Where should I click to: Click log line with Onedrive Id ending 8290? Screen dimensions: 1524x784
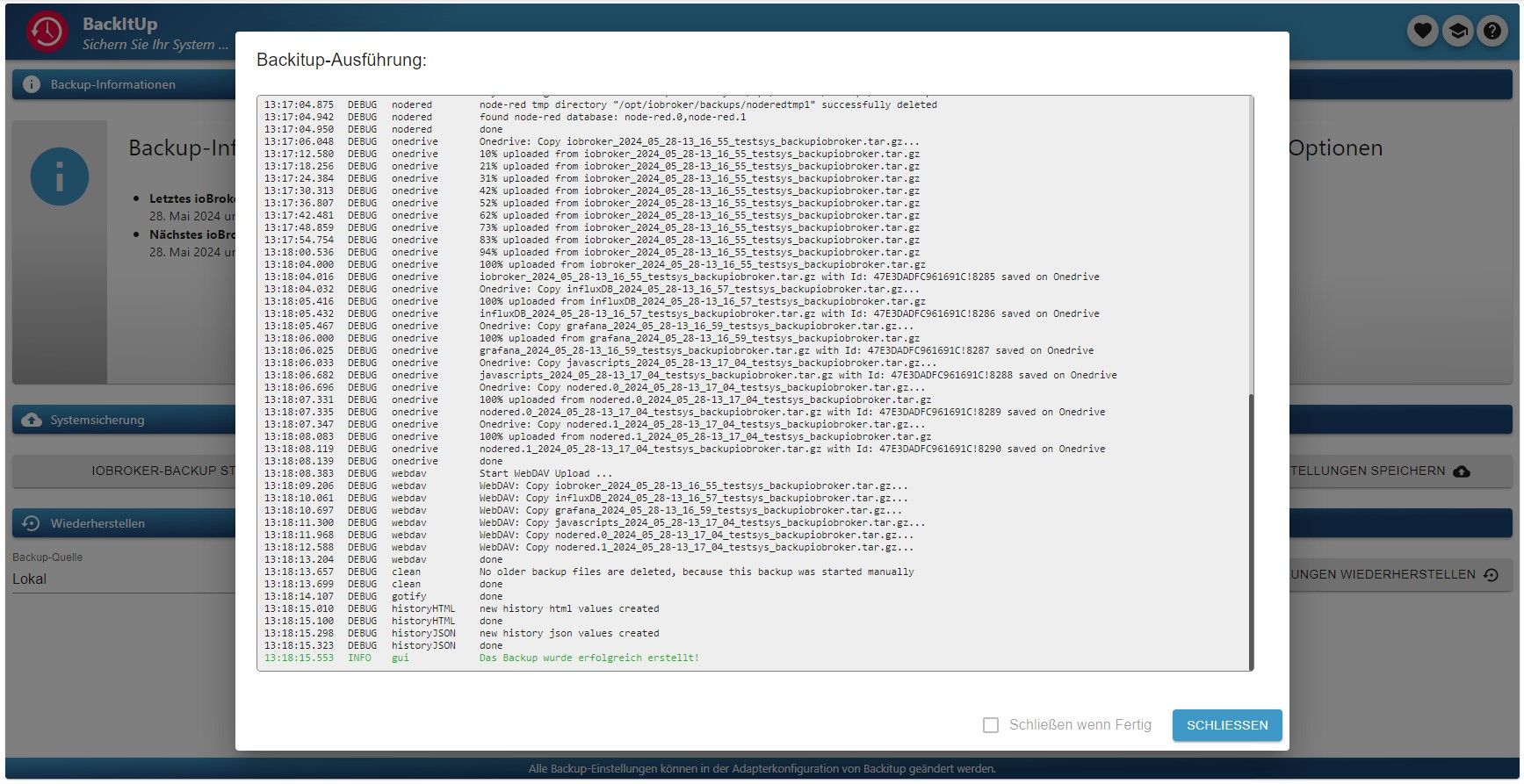coord(791,449)
